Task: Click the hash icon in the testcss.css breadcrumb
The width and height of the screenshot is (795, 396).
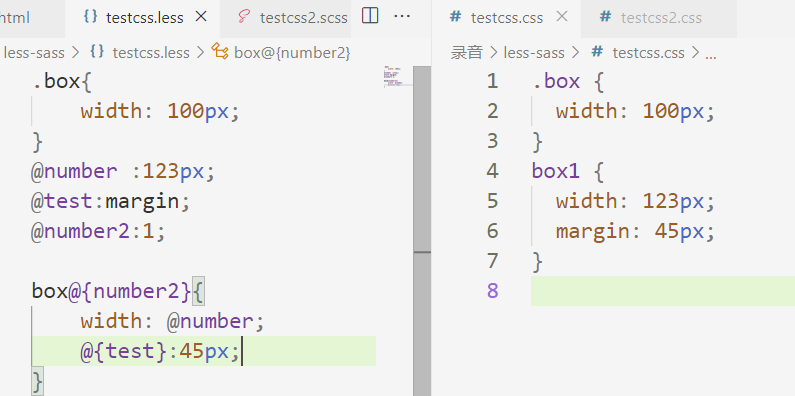Action: pos(597,52)
